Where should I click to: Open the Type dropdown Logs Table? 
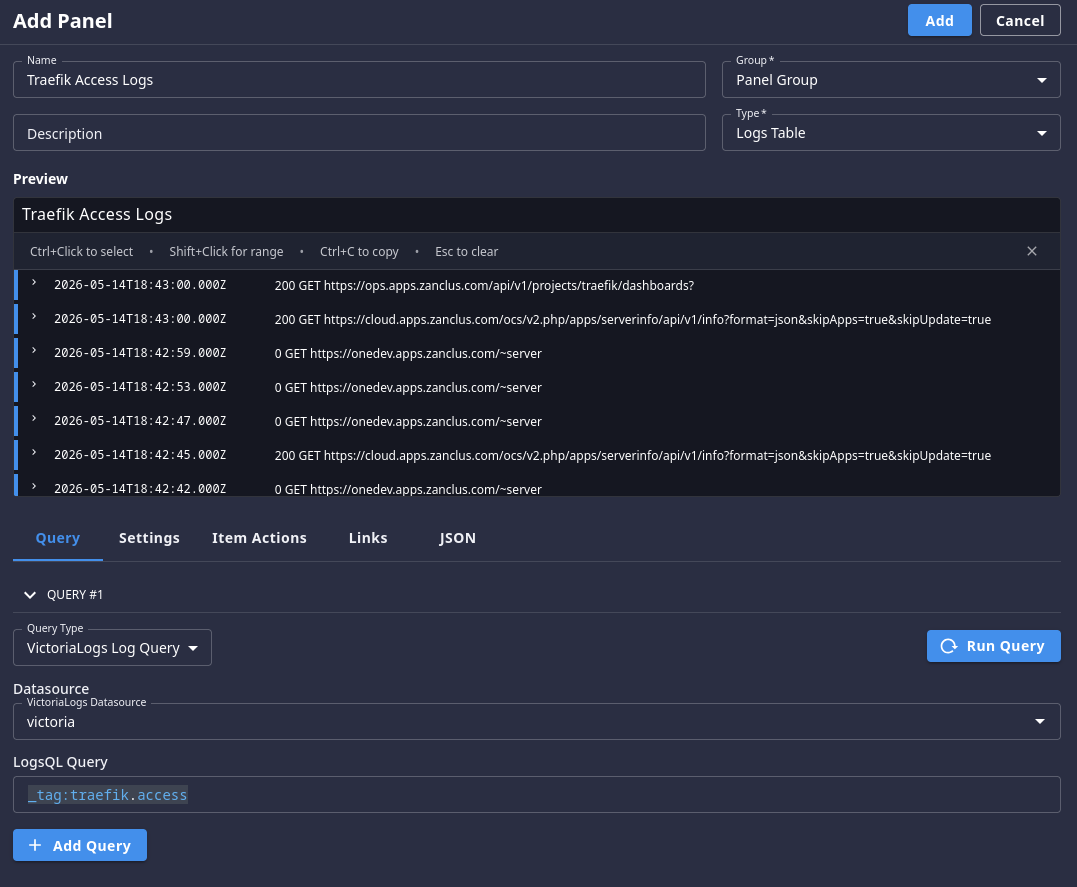pyautogui.click(x=891, y=133)
